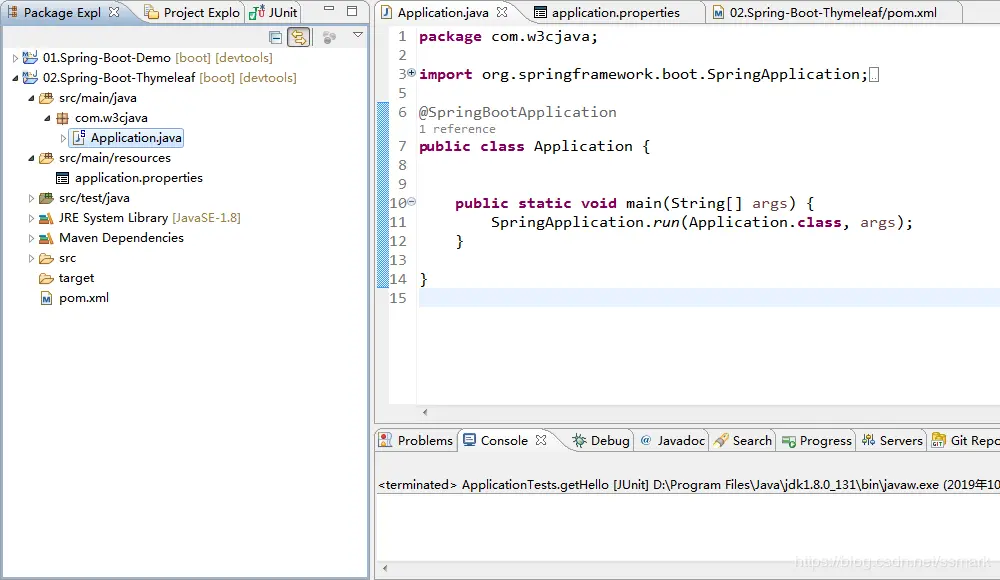
Task: Expand JRE System Library node
Action: point(31,218)
